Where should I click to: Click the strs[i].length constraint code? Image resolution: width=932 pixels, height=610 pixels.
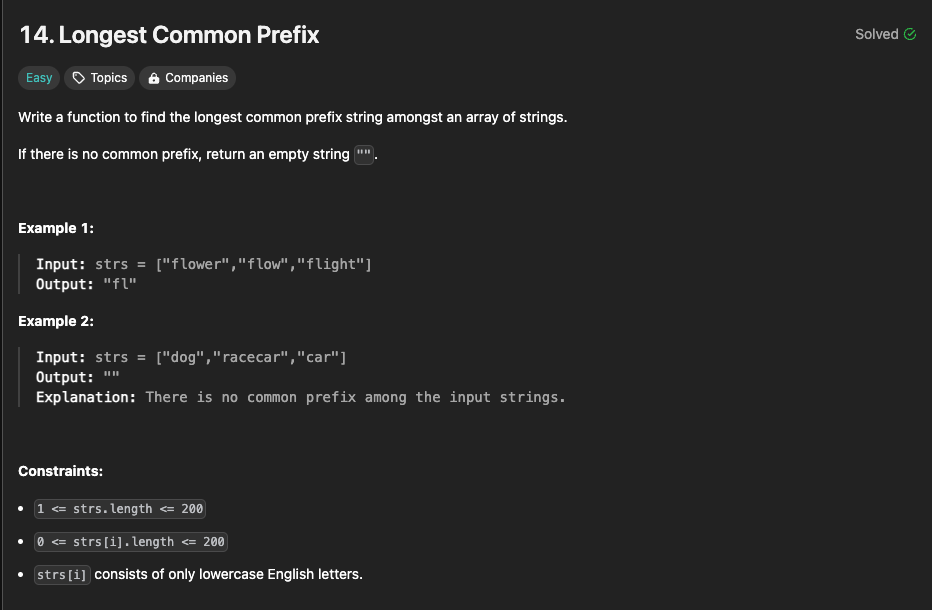tap(131, 542)
